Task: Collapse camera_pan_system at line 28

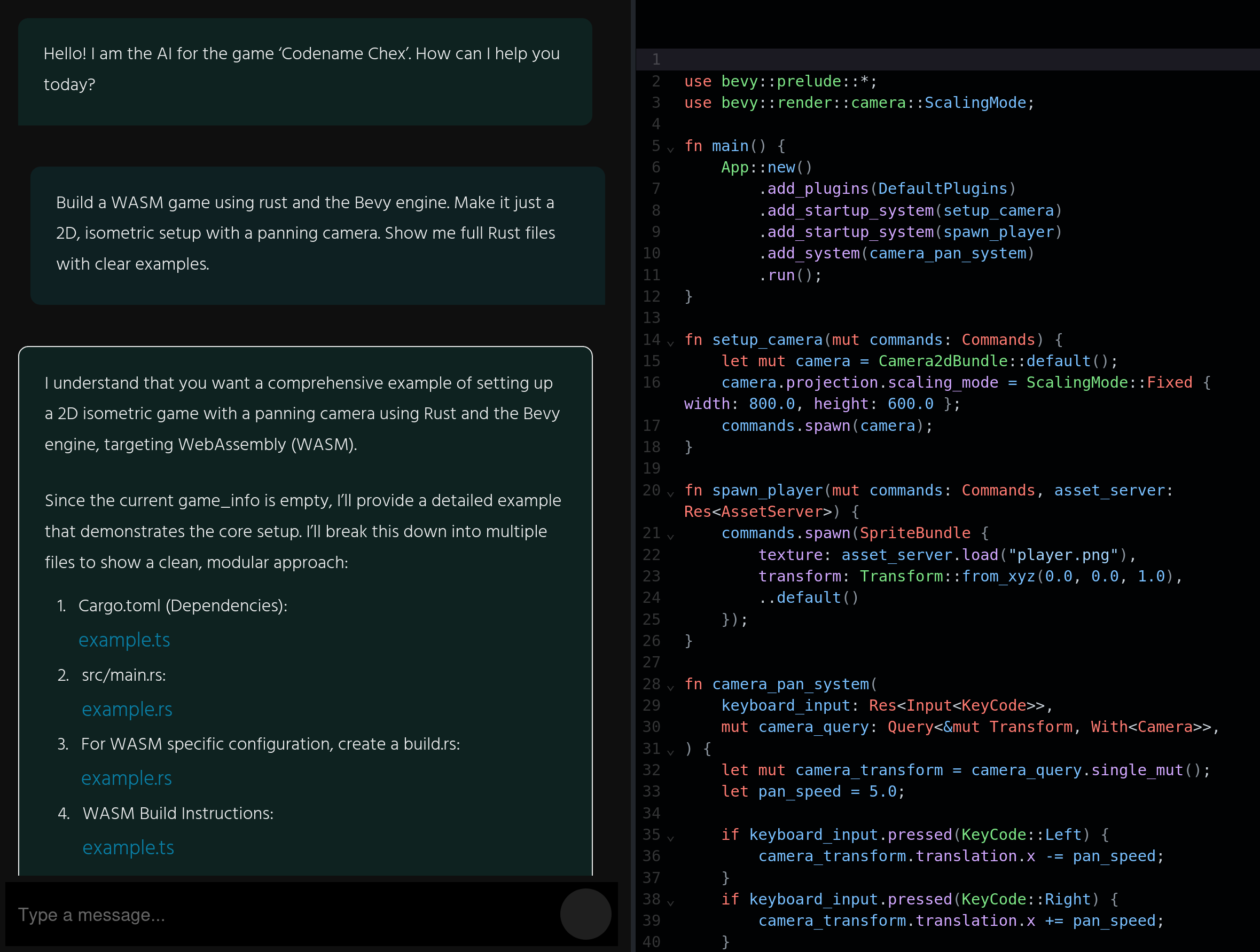Action: 670,688
